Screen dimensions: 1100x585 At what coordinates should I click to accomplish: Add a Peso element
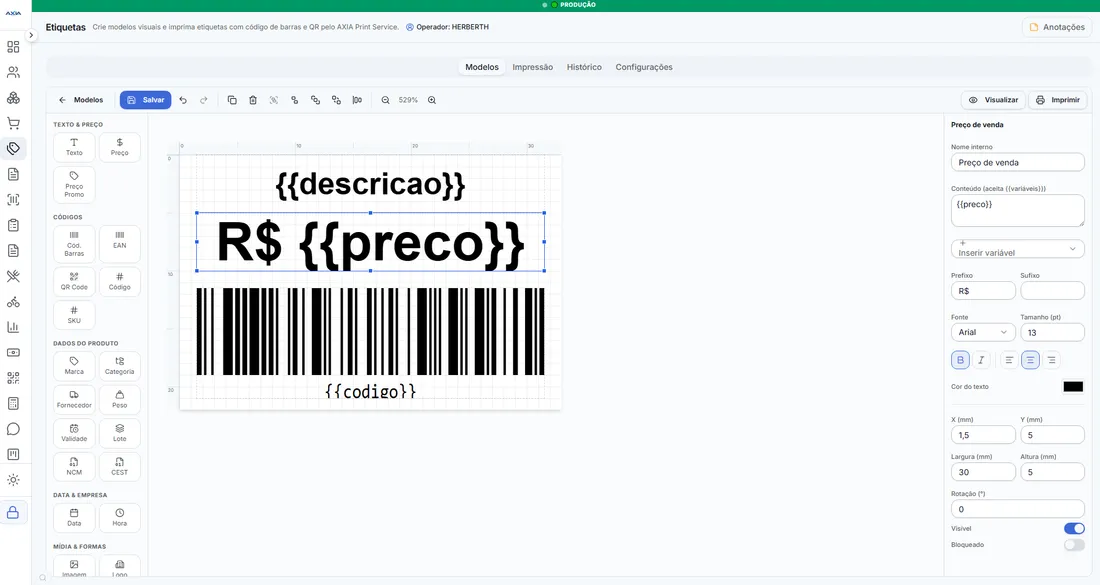click(120, 400)
